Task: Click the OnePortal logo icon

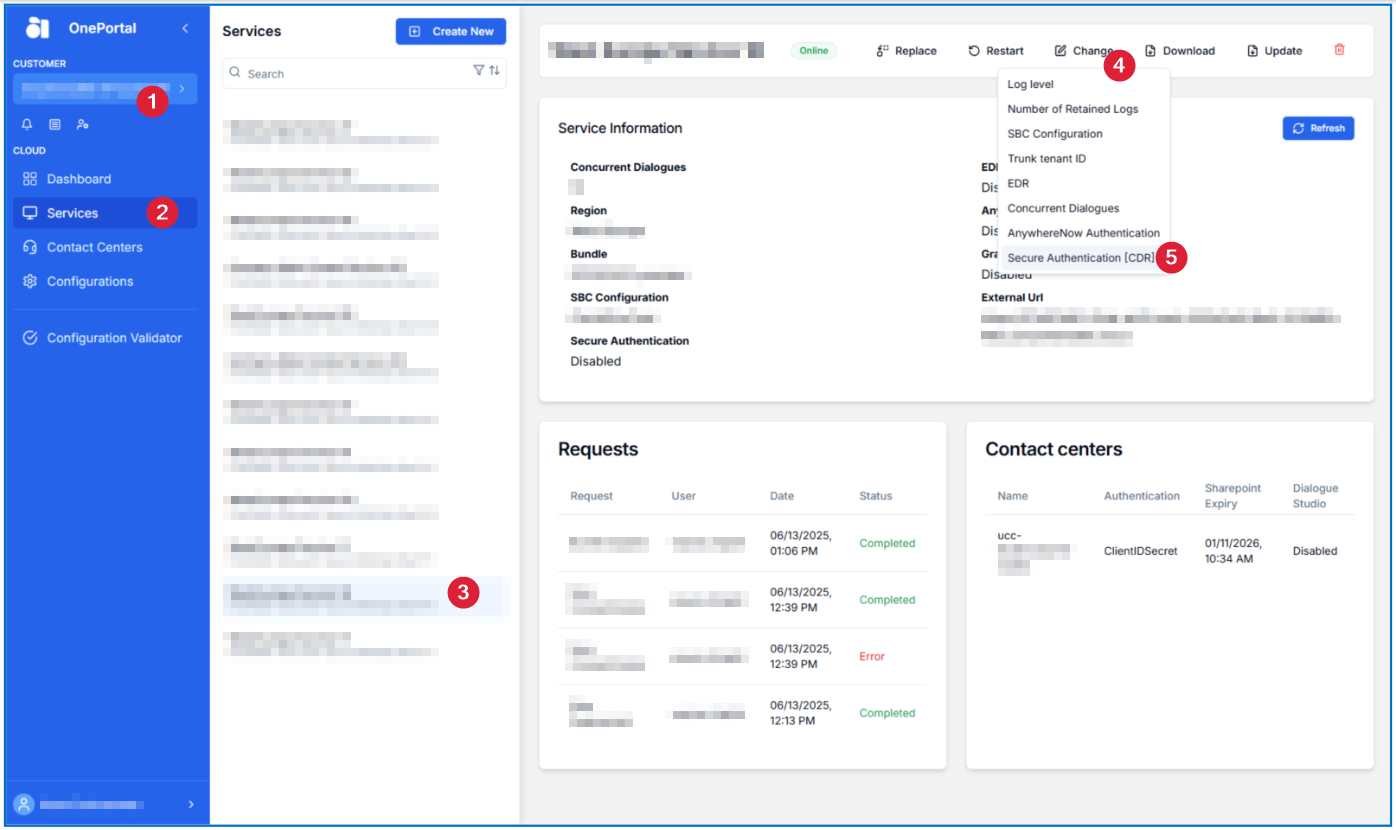Action: [37, 28]
